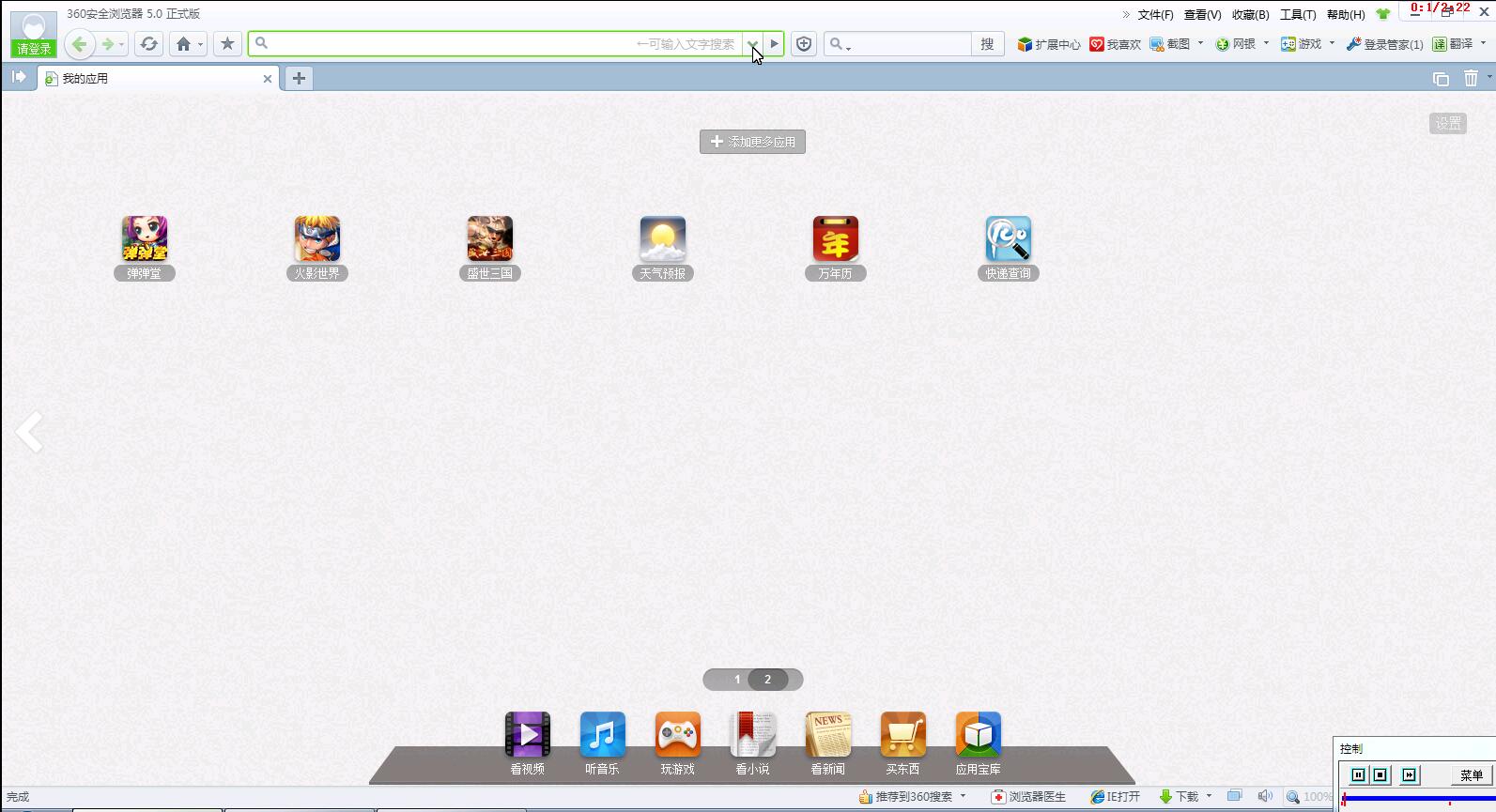Open 登录管家 login manager

pos(1384,44)
